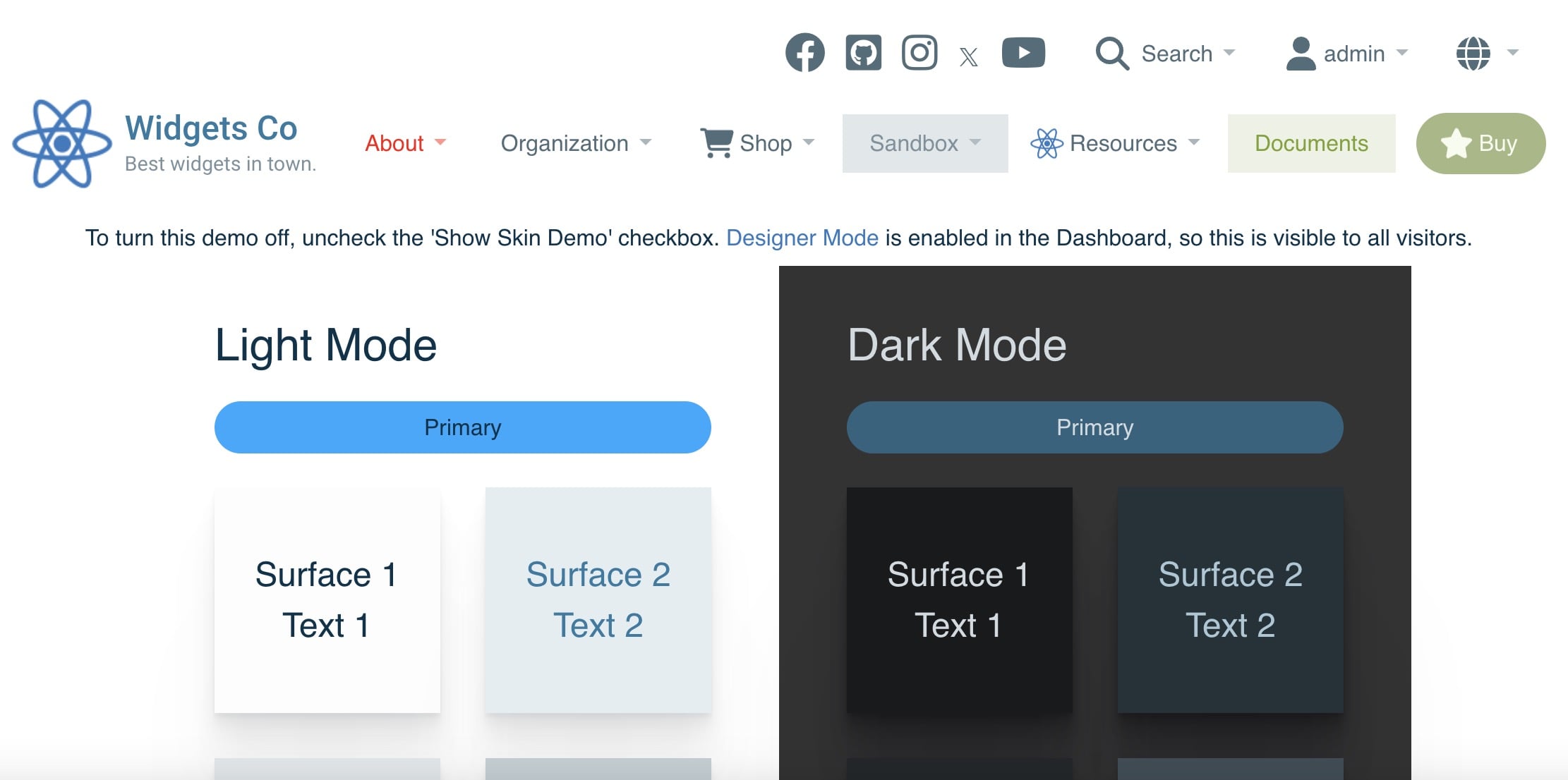Open the Facebook social icon

tap(804, 53)
